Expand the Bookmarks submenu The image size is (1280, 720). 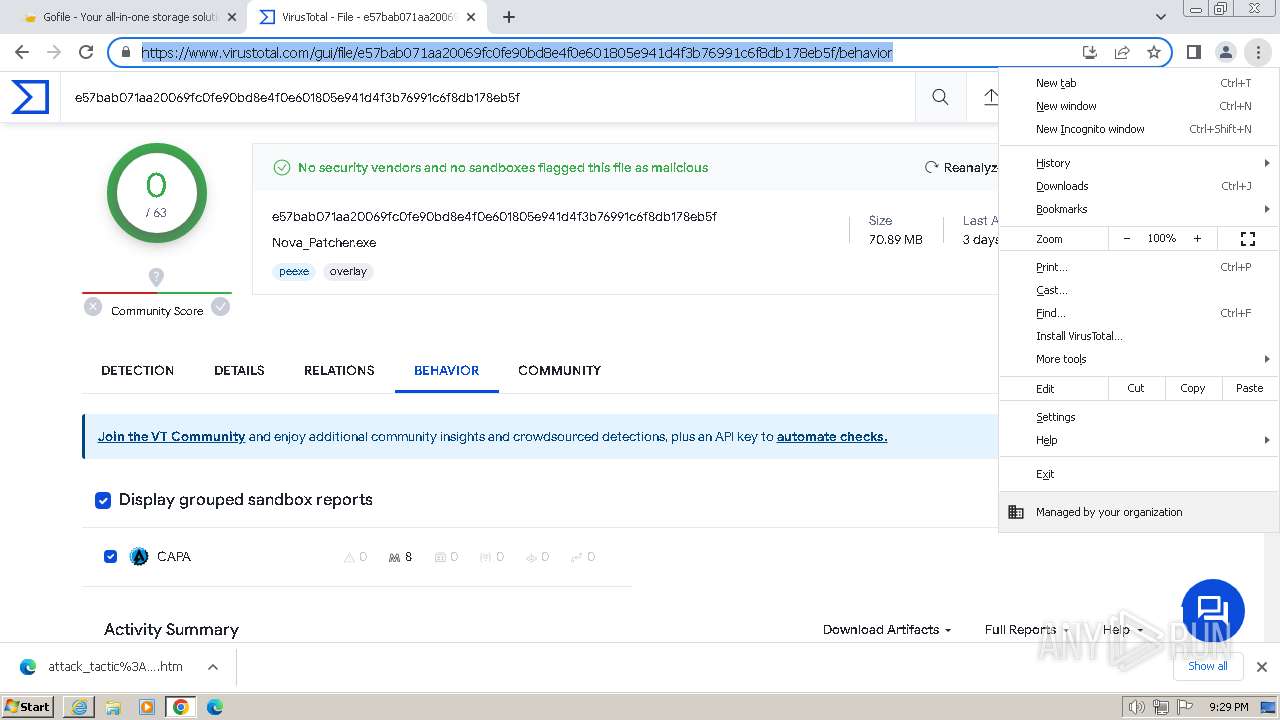point(1139,209)
